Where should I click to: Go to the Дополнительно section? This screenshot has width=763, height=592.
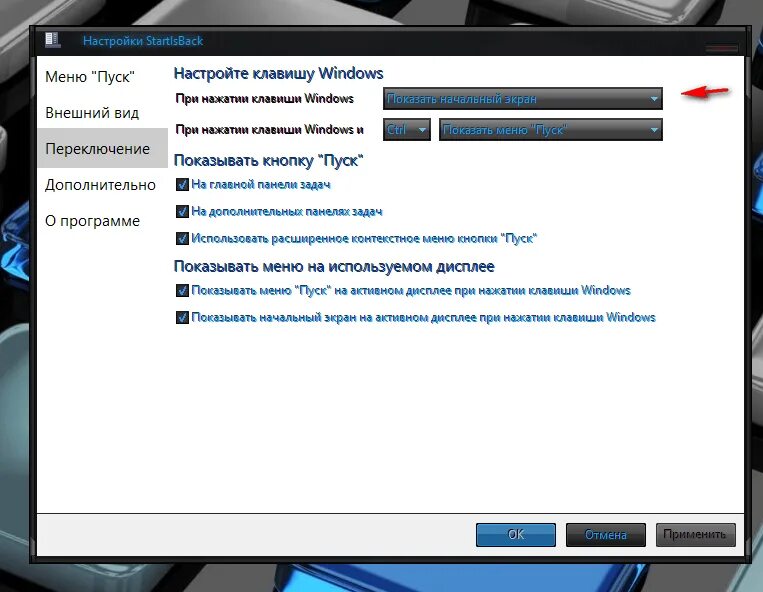(x=100, y=185)
